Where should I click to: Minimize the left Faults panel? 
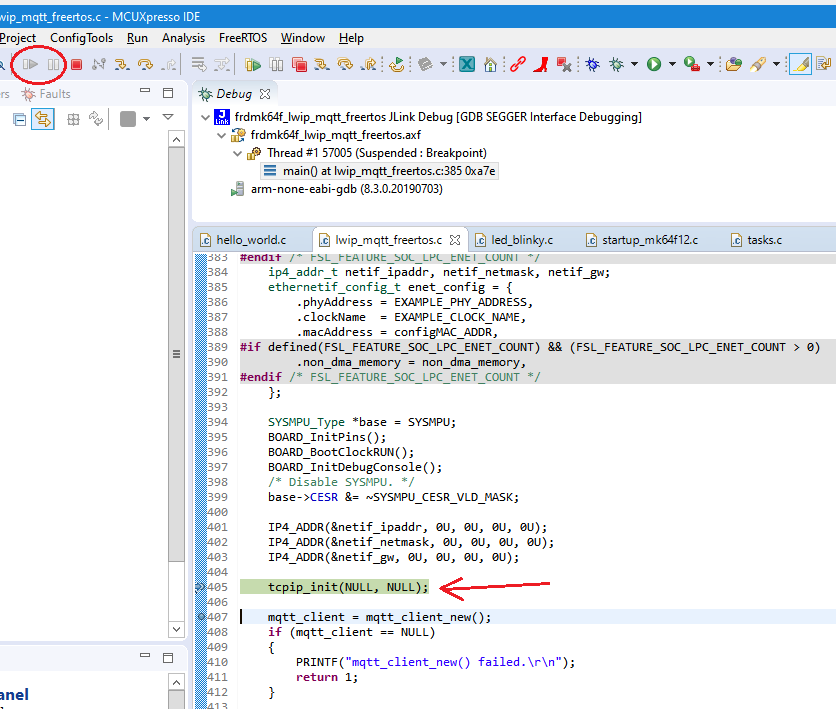(x=145, y=92)
